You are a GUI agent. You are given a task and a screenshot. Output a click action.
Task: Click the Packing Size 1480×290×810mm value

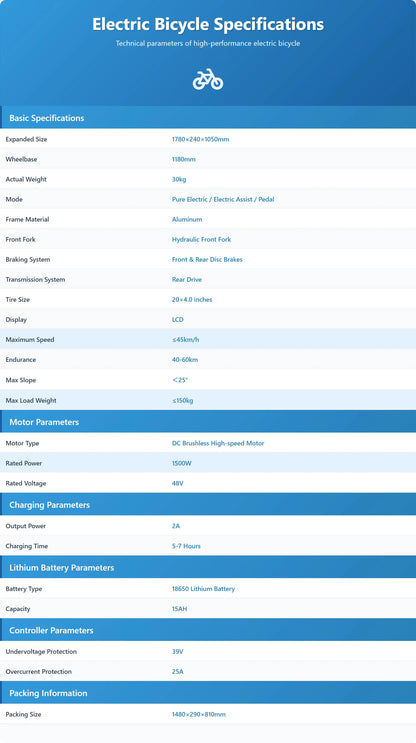pos(199,714)
